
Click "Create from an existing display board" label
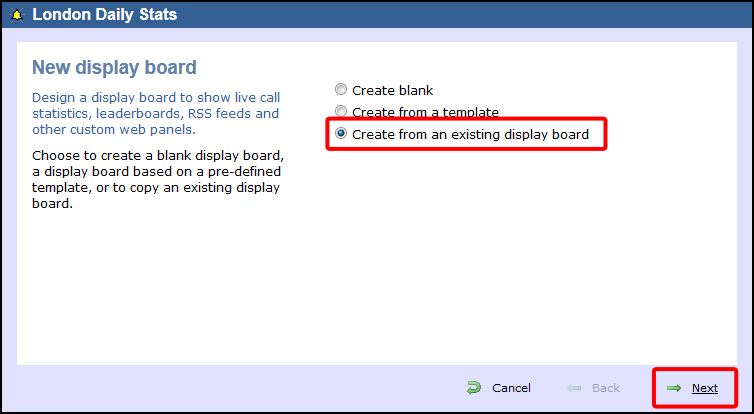point(470,135)
